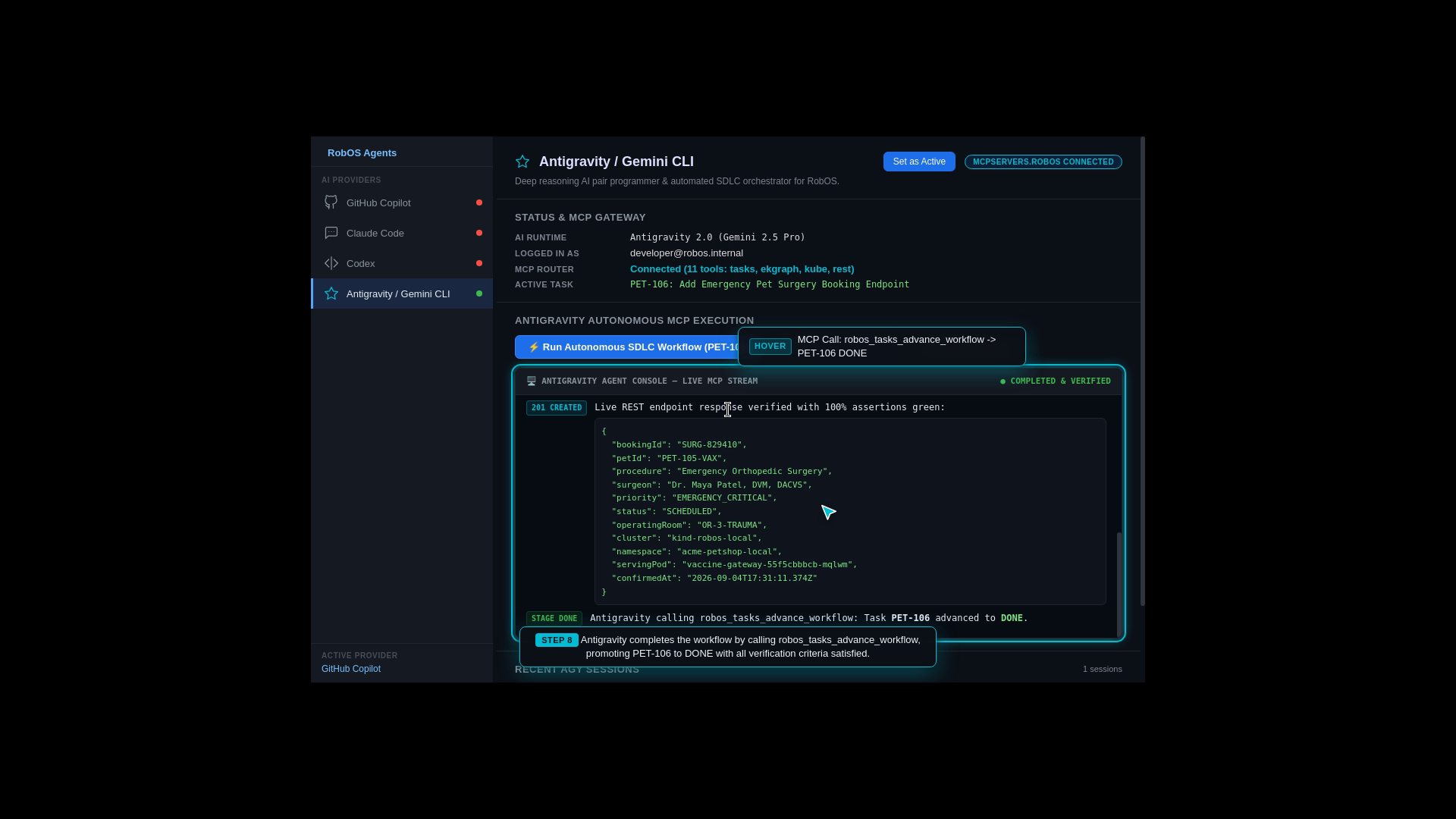This screenshot has height=819, width=1456.
Task: Click the Set as Active button
Action: click(919, 162)
